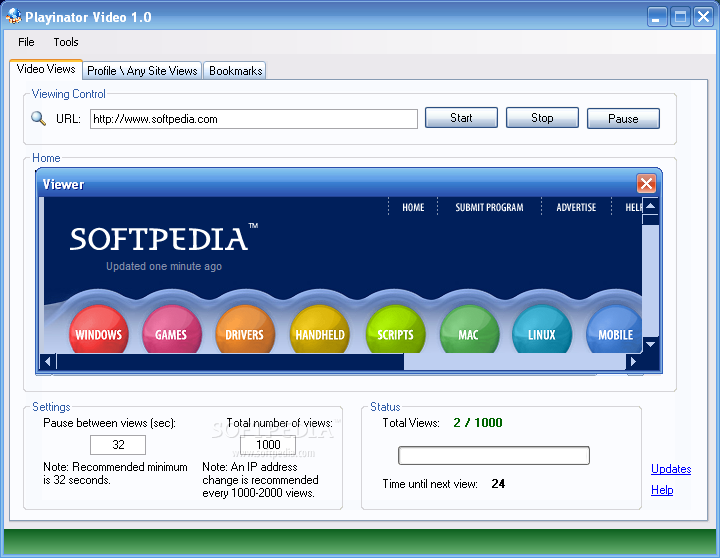Open the Updates link
The width and height of the screenshot is (720, 558).
(671, 469)
